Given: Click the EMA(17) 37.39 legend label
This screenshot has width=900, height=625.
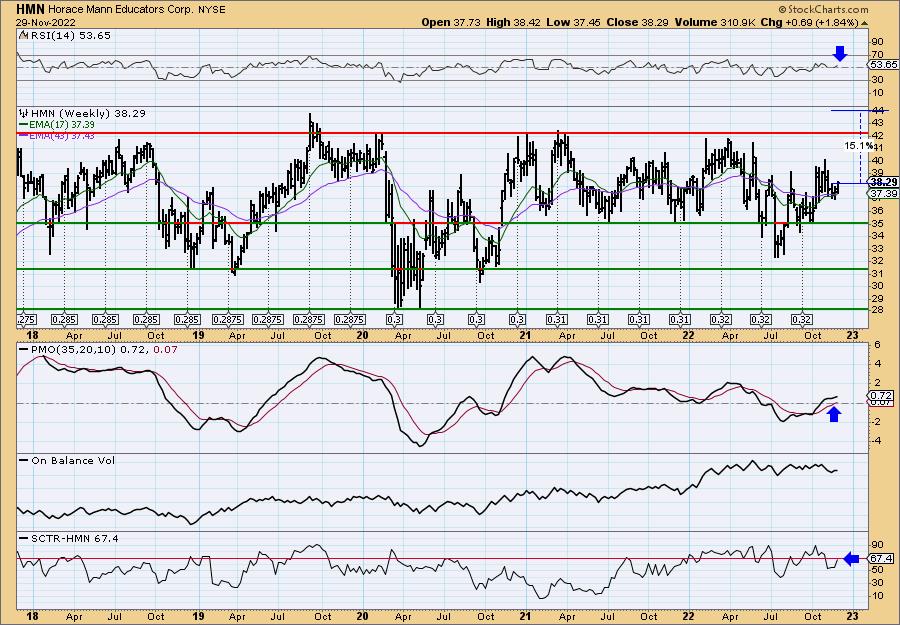Looking at the screenshot, I should click(x=62, y=125).
